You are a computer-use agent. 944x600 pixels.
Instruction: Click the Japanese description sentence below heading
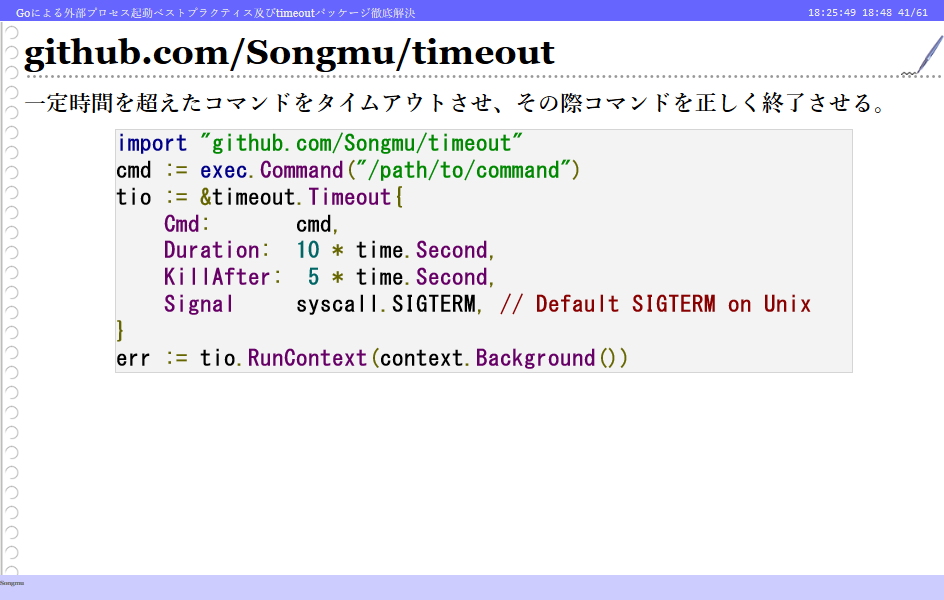click(x=456, y=103)
